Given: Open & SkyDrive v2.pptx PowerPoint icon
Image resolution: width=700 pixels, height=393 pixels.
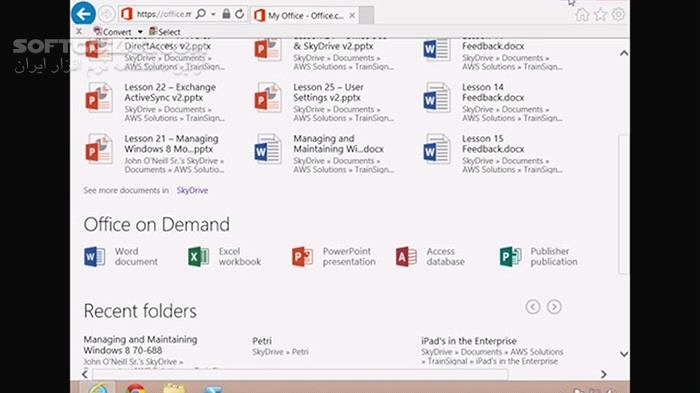Looking at the screenshot, I should (x=267, y=49).
